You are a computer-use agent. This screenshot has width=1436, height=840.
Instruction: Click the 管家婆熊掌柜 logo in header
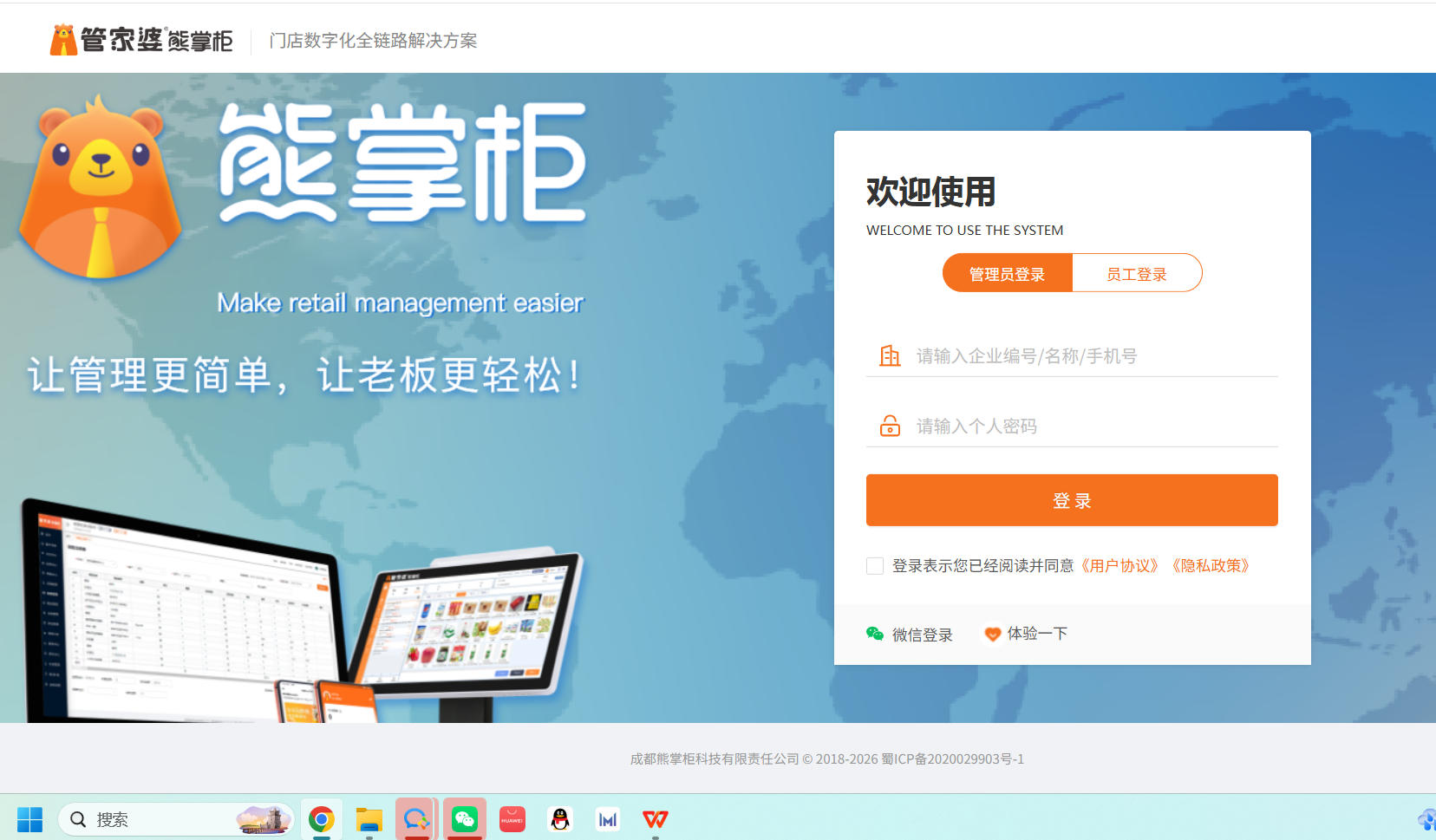click(141, 40)
